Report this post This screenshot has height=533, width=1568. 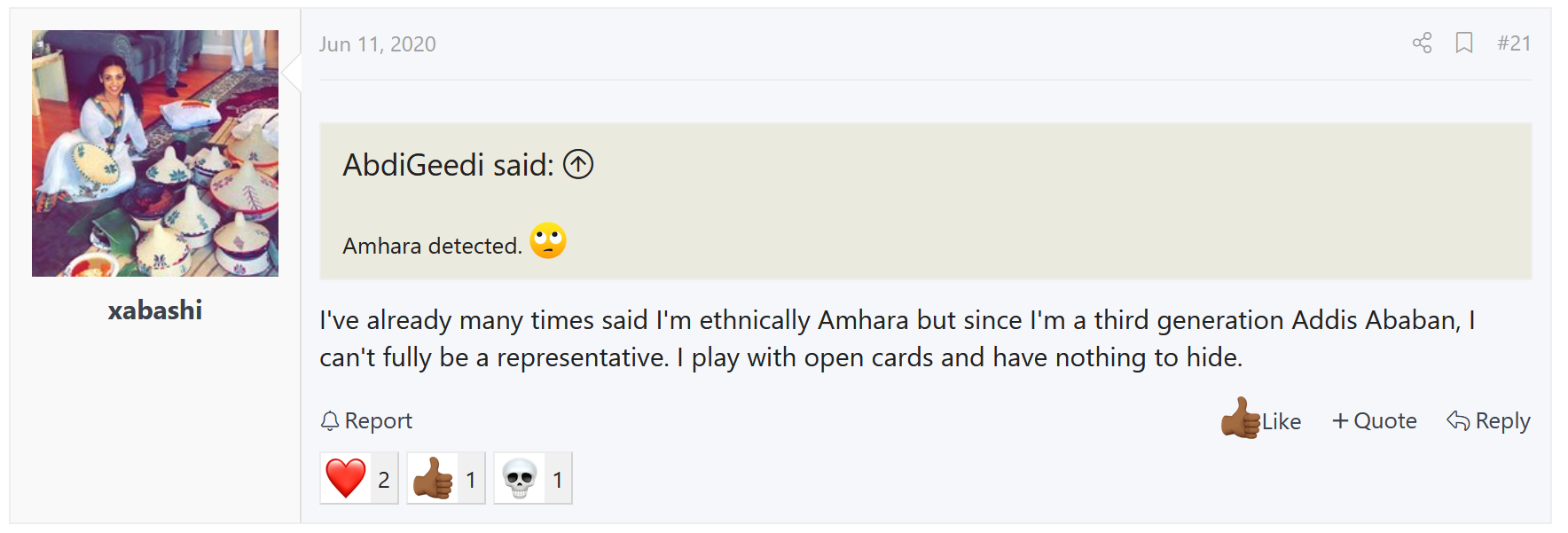tap(366, 420)
